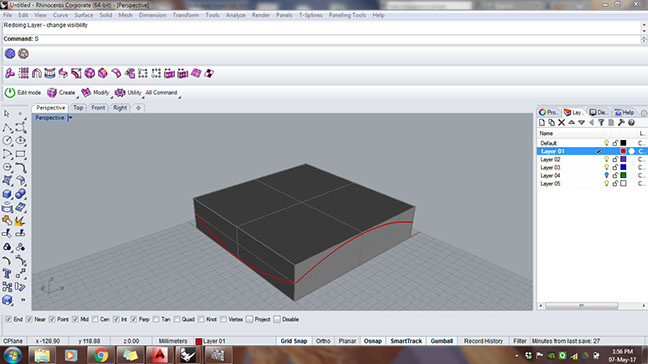
Task: Click the T-Splines Edit mode power icon
Action: 10,93
